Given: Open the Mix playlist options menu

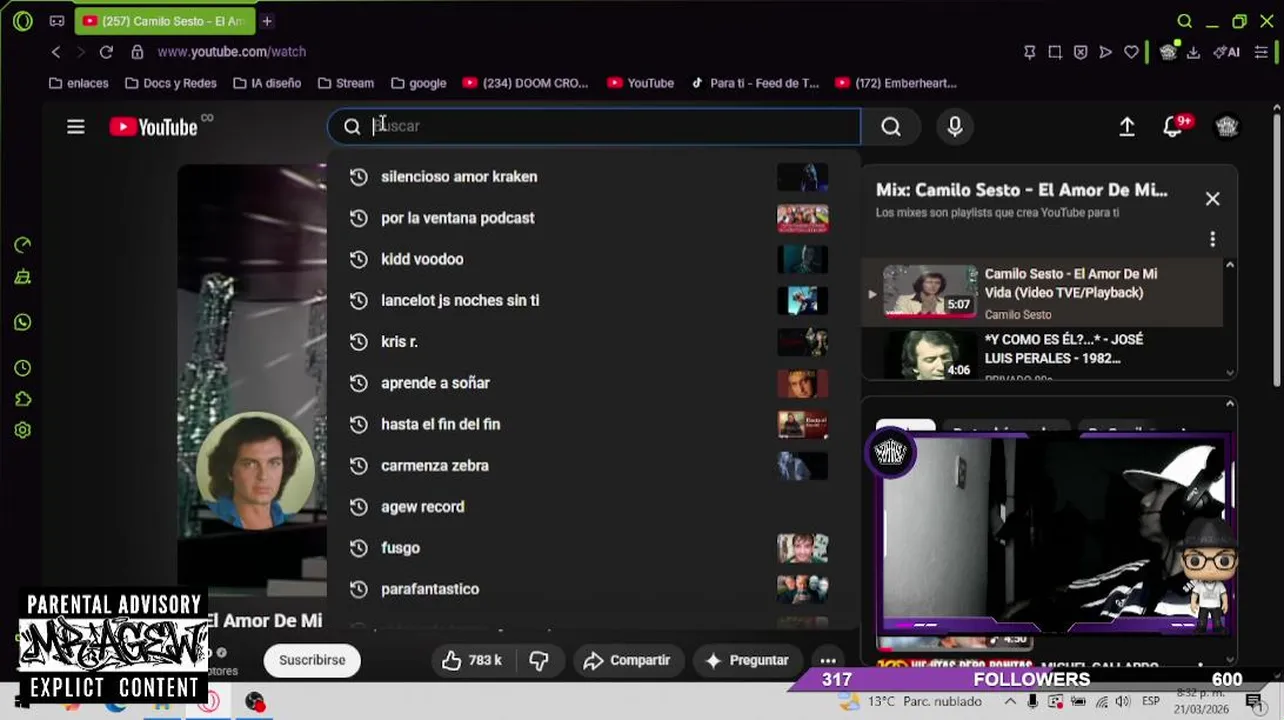Looking at the screenshot, I should coord(1213,239).
